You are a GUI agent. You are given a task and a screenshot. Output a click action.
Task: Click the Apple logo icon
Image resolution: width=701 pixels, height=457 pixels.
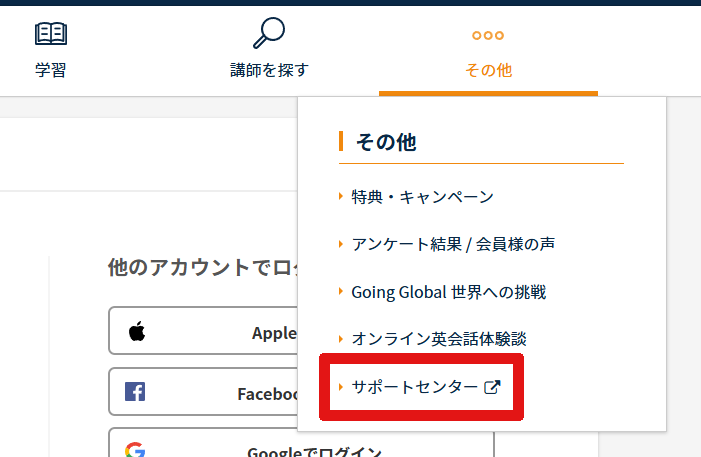pos(137,332)
